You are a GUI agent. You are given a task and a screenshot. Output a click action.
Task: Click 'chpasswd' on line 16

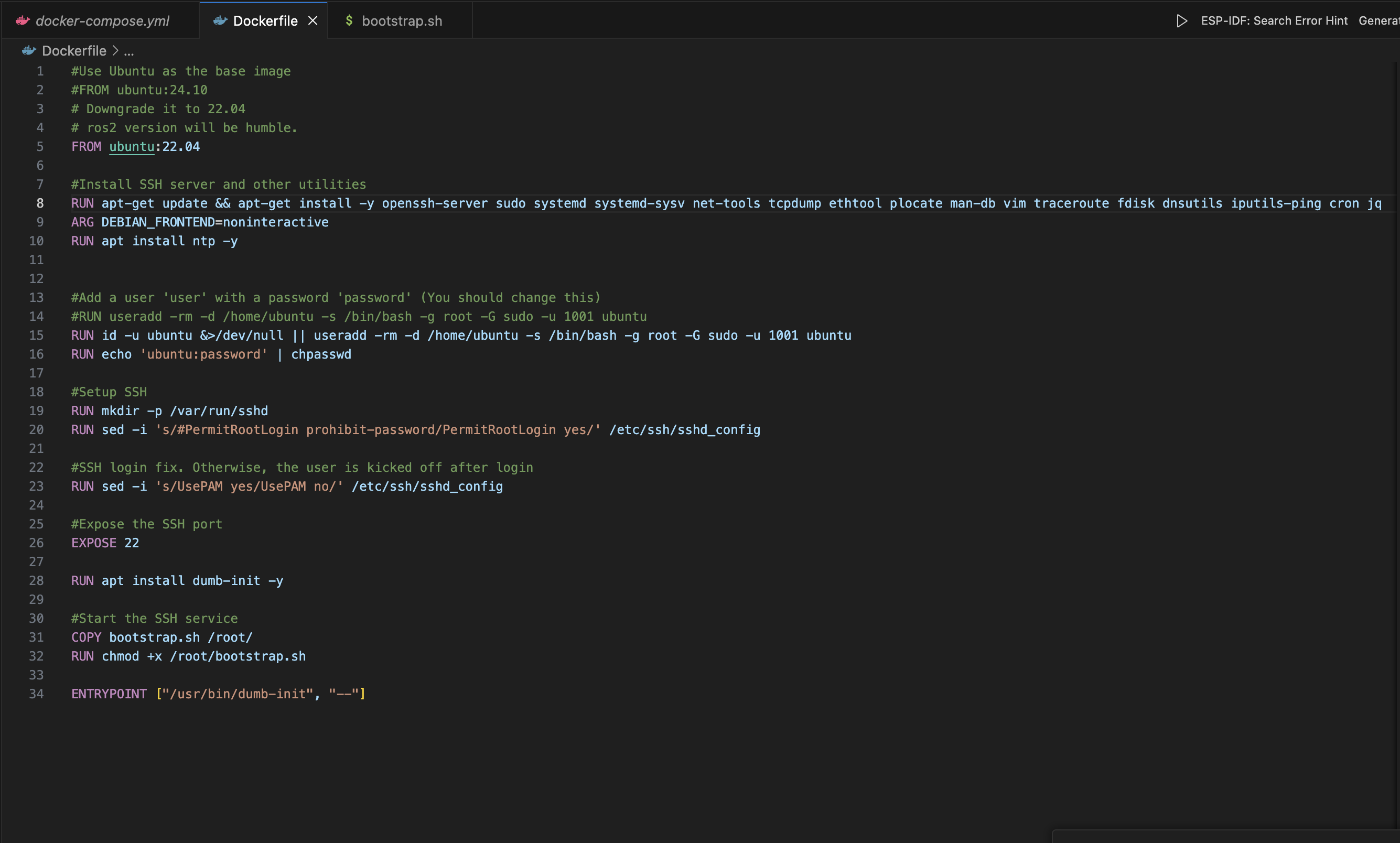pos(321,354)
